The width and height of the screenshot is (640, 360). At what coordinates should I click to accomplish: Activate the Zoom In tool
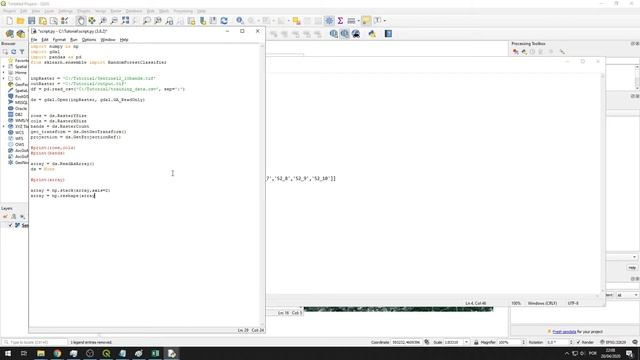point(103,20)
